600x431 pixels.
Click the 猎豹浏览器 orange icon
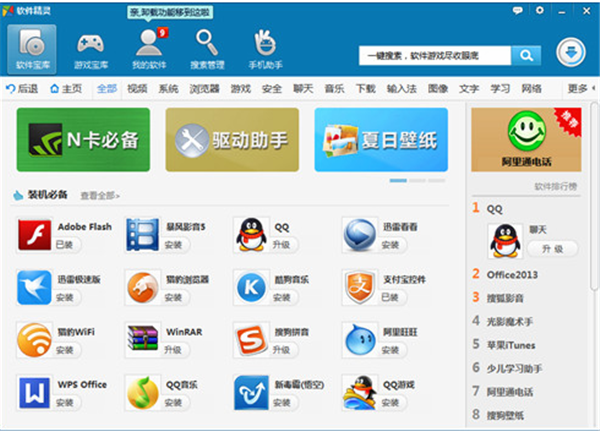[142, 287]
